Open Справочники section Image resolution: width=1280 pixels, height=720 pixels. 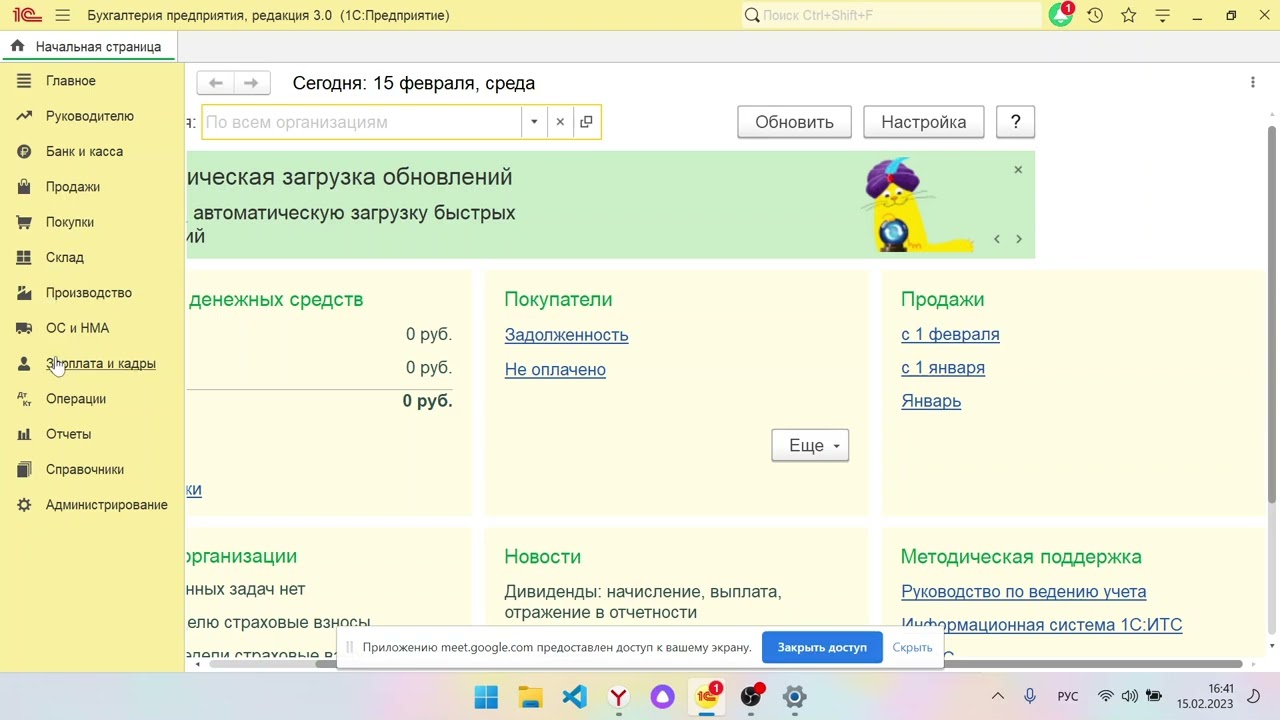pyautogui.click(x=85, y=469)
